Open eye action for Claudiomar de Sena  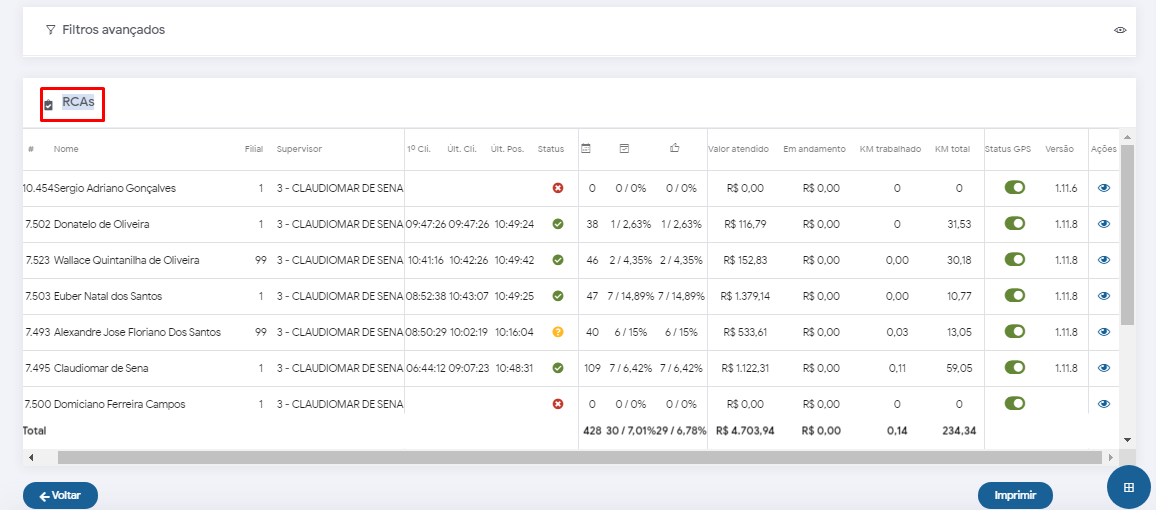tap(1104, 368)
